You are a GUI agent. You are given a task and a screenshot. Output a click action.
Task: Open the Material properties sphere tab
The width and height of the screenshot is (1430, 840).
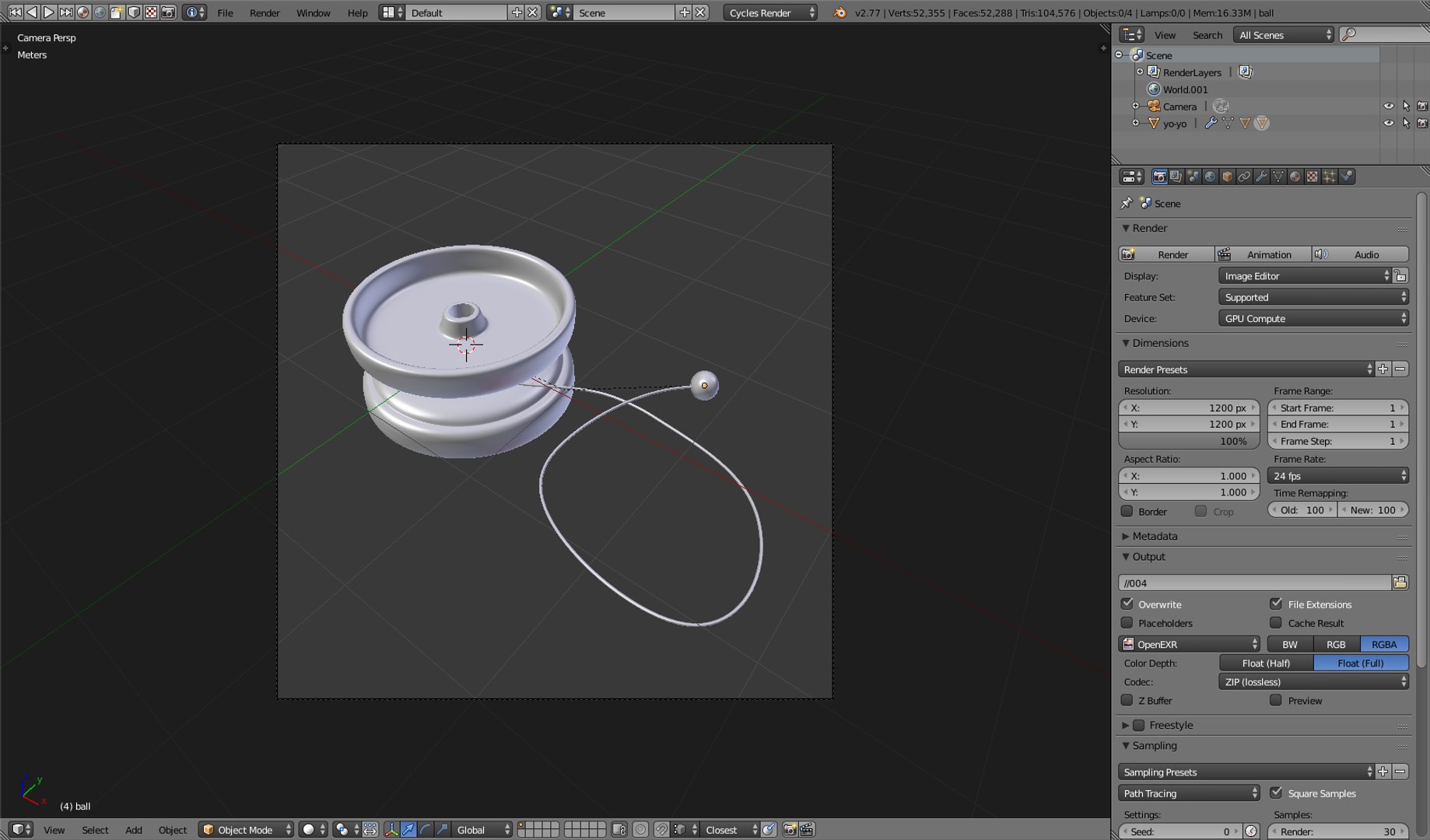pos(1295,177)
